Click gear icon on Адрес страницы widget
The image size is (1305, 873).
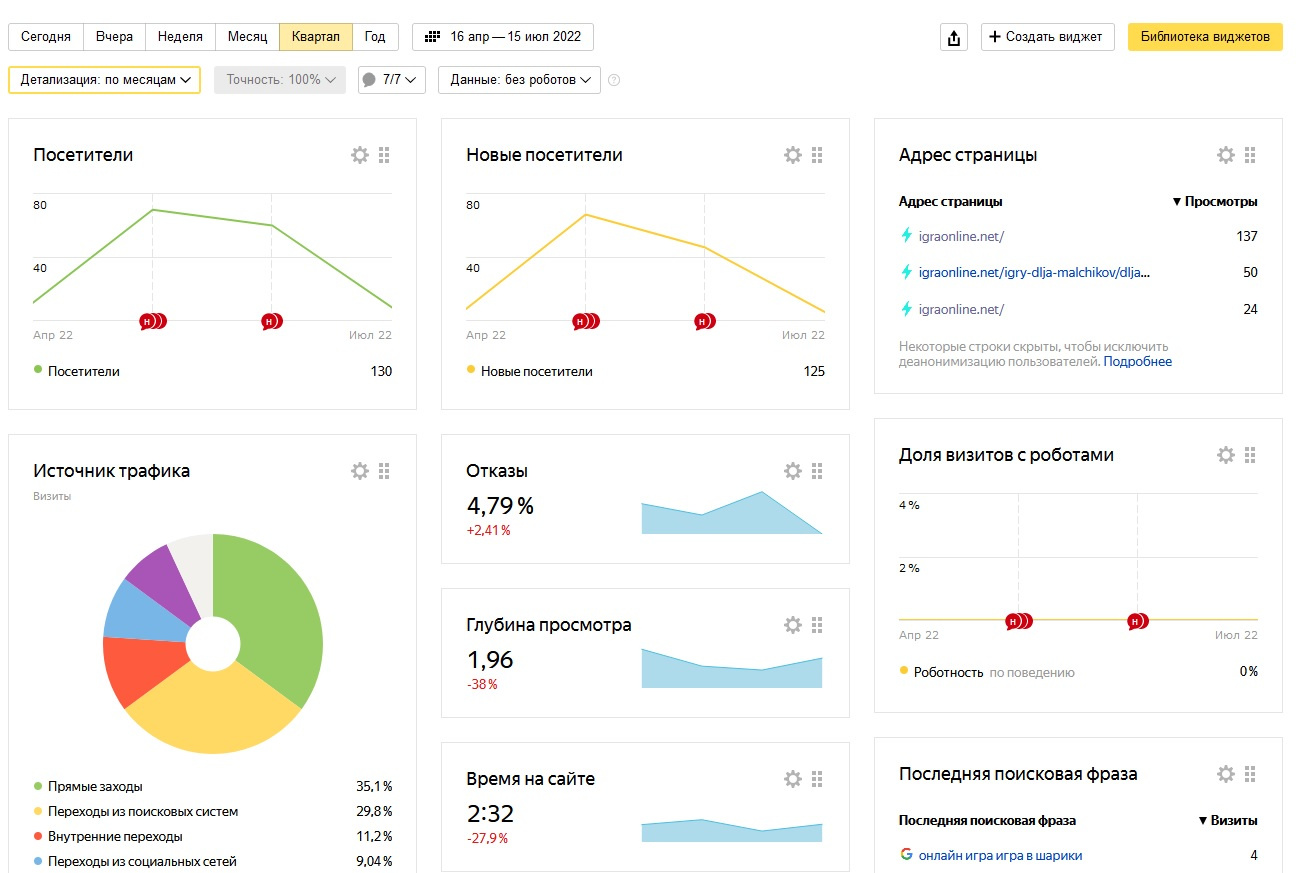click(x=1226, y=155)
